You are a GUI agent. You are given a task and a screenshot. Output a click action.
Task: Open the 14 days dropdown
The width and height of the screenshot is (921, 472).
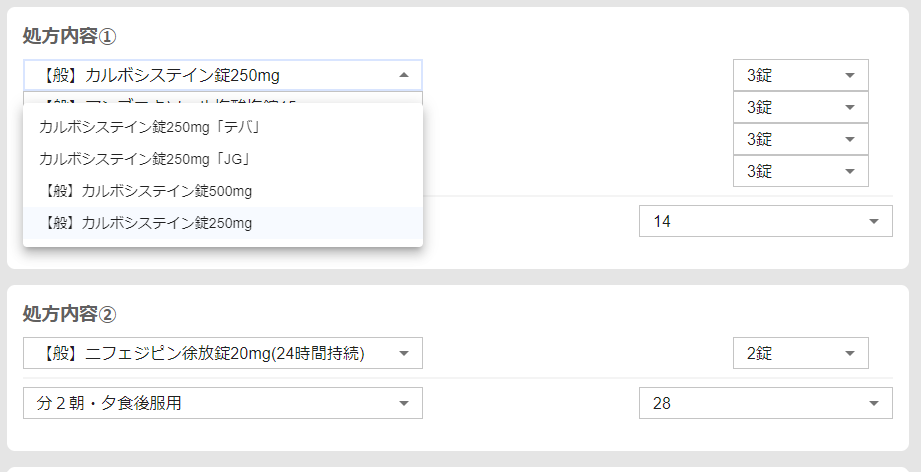[764, 221]
